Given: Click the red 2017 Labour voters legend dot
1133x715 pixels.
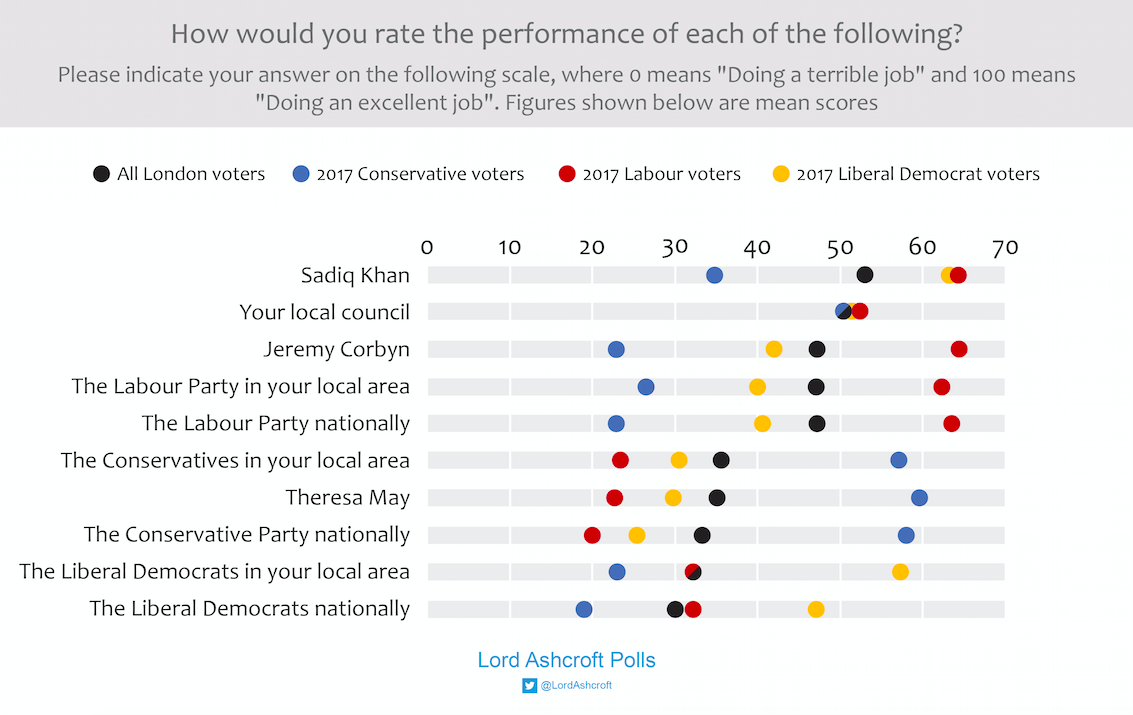Looking at the screenshot, I should (x=567, y=174).
